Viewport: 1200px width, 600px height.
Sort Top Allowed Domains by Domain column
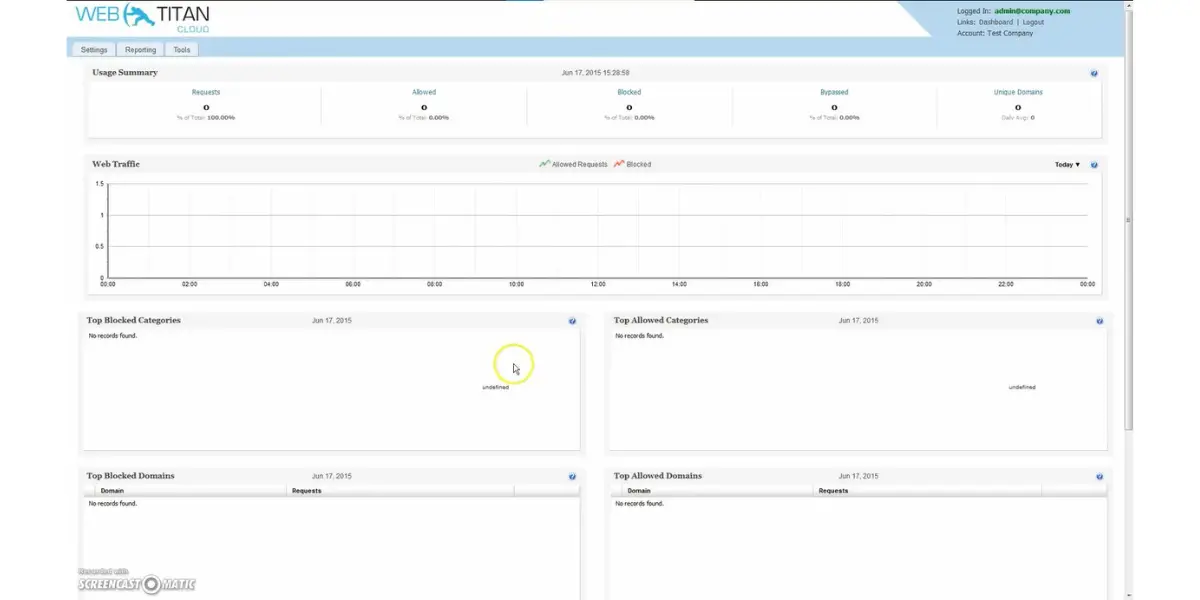pyautogui.click(x=715, y=491)
